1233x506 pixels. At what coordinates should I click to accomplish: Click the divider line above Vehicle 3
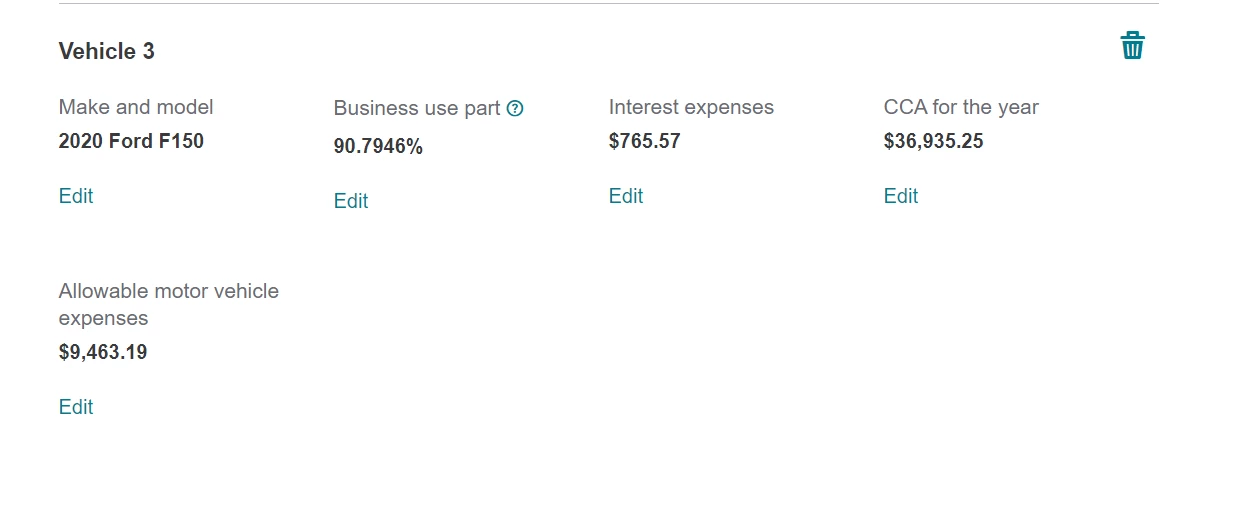[x=609, y=4]
